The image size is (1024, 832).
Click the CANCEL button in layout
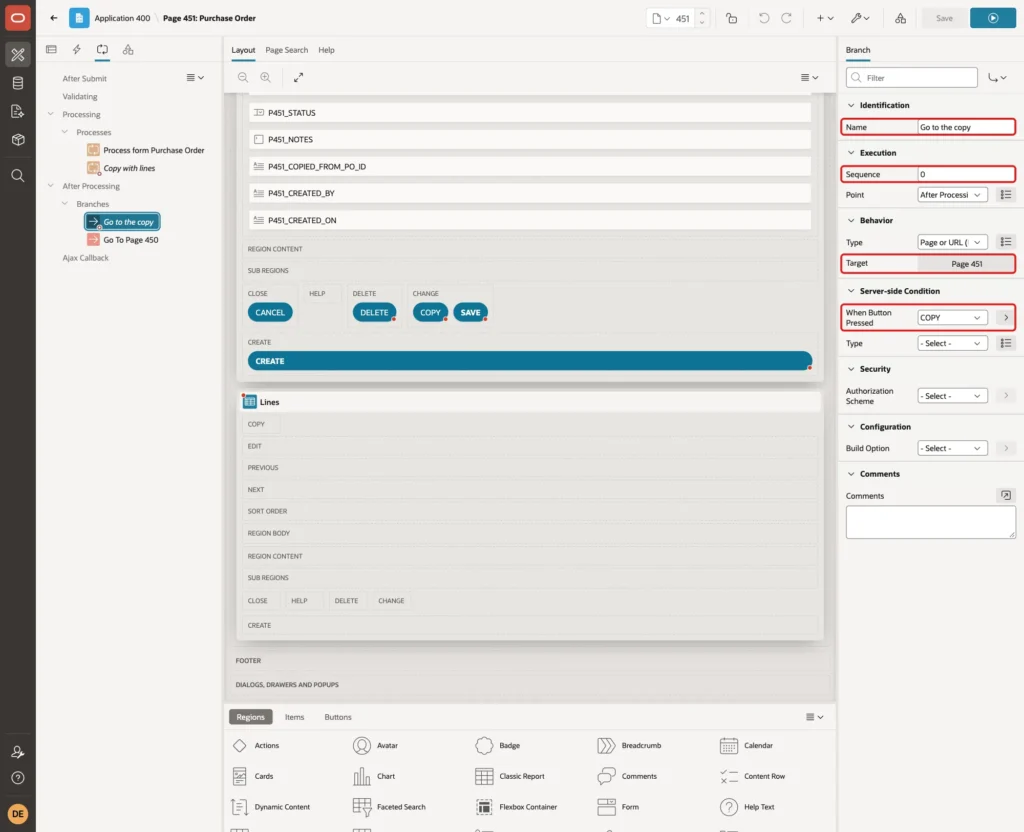tap(270, 312)
